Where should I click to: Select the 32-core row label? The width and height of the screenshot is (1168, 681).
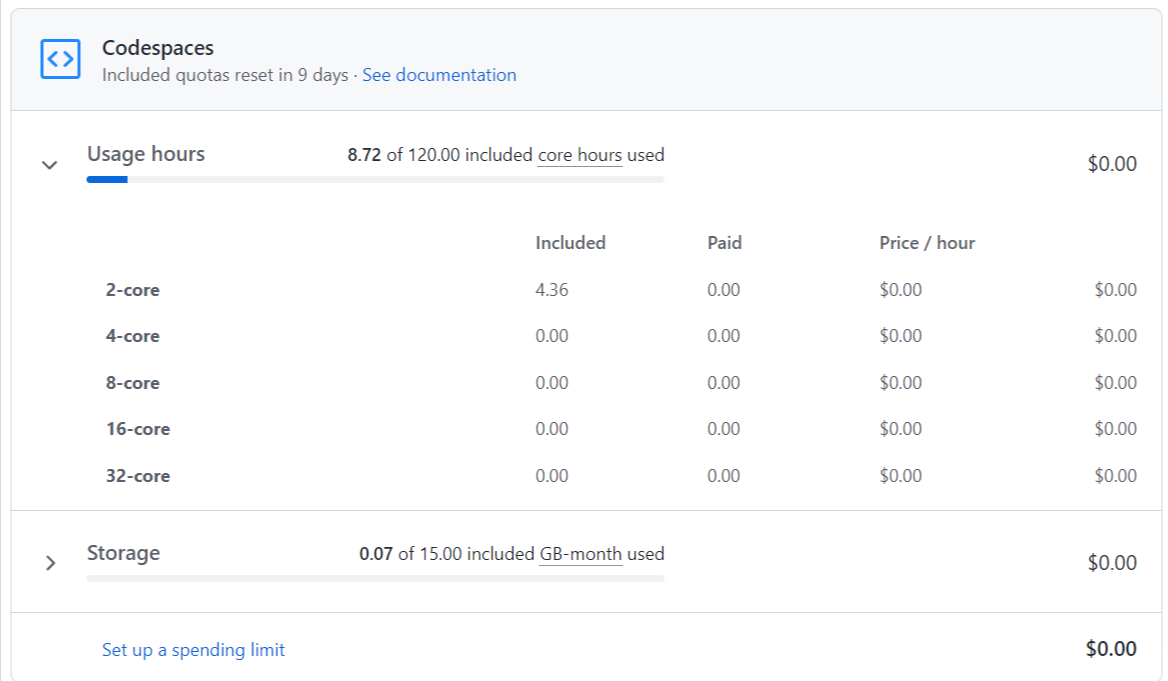tap(138, 476)
